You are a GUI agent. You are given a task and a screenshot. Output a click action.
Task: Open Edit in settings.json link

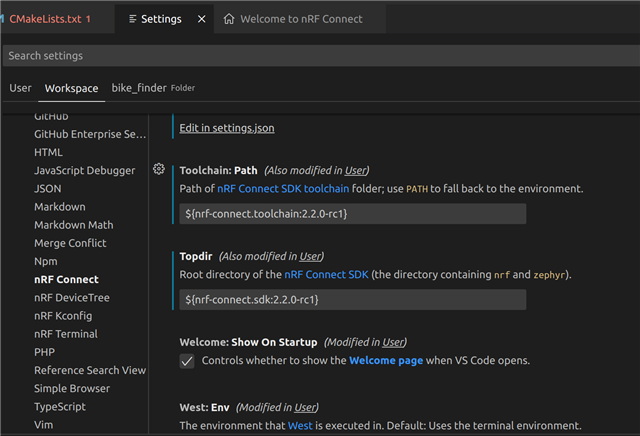227,128
